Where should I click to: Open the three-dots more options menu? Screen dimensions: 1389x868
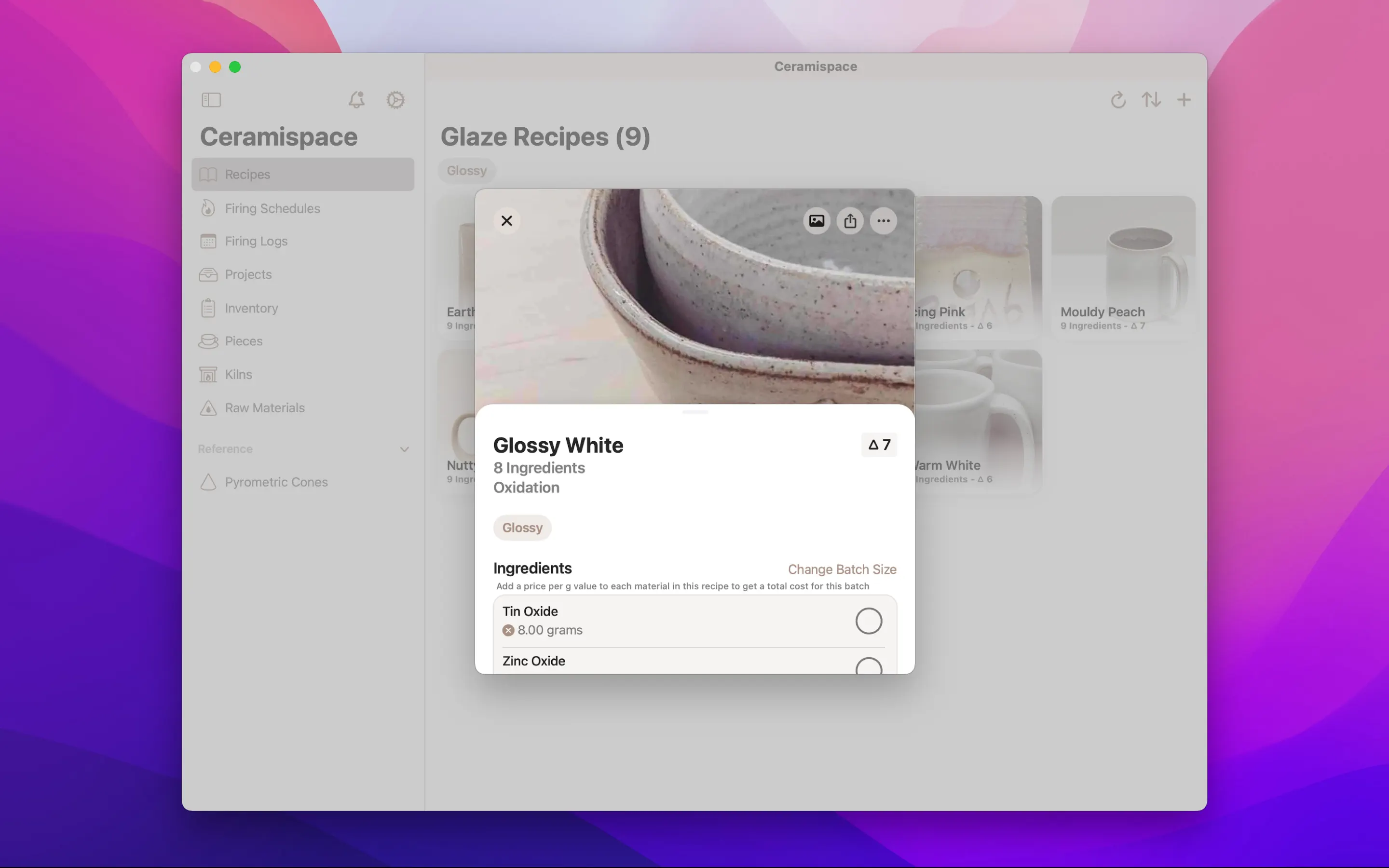pos(884,221)
